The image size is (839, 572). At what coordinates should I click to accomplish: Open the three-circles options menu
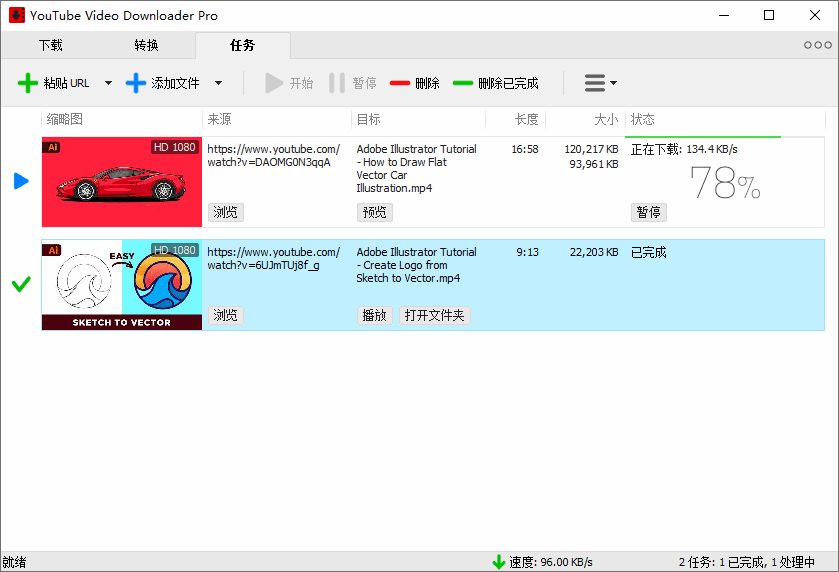(818, 45)
